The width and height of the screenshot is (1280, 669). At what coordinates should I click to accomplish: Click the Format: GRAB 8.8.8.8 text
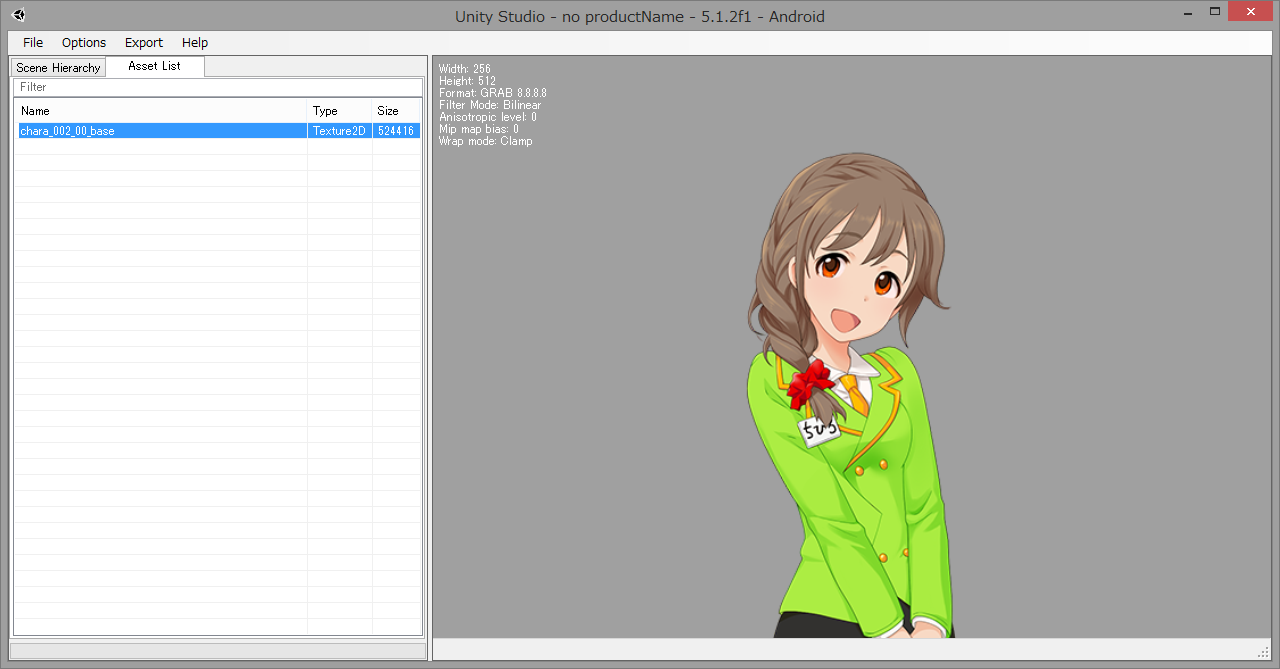[x=492, y=93]
